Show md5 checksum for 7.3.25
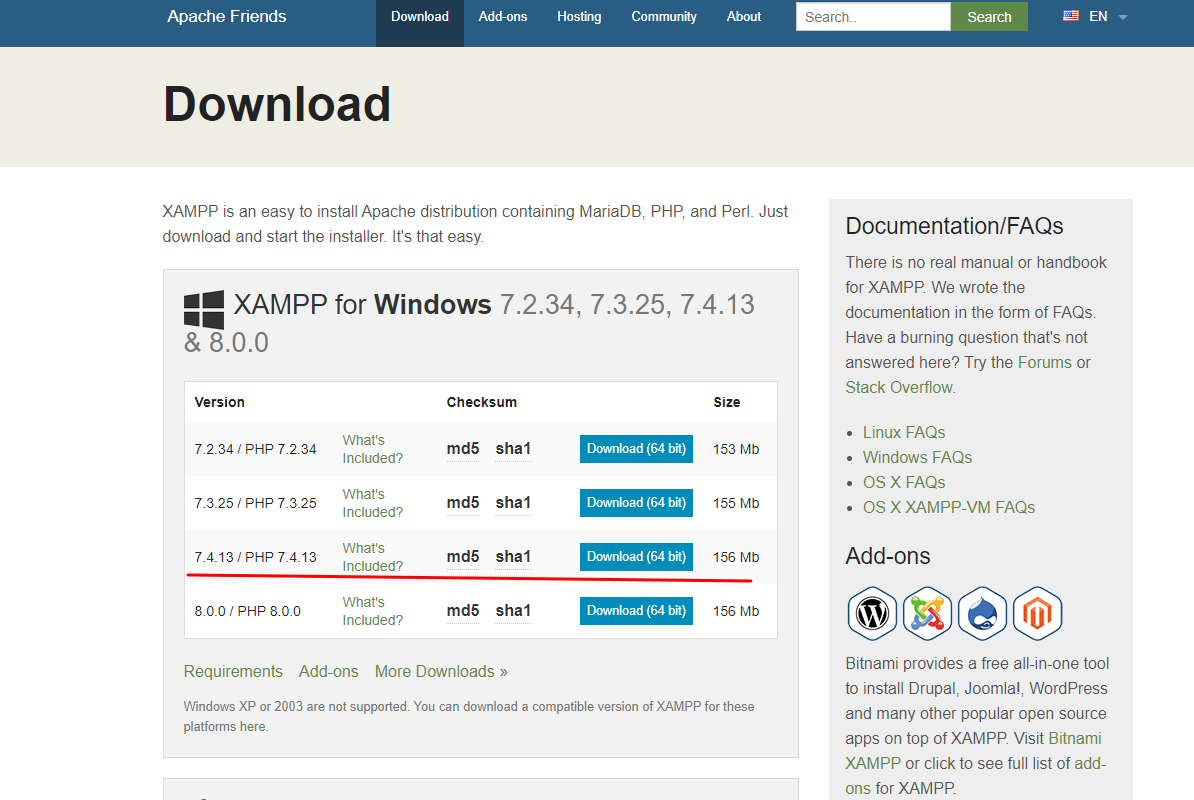The width and height of the screenshot is (1194, 800). [x=463, y=503]
